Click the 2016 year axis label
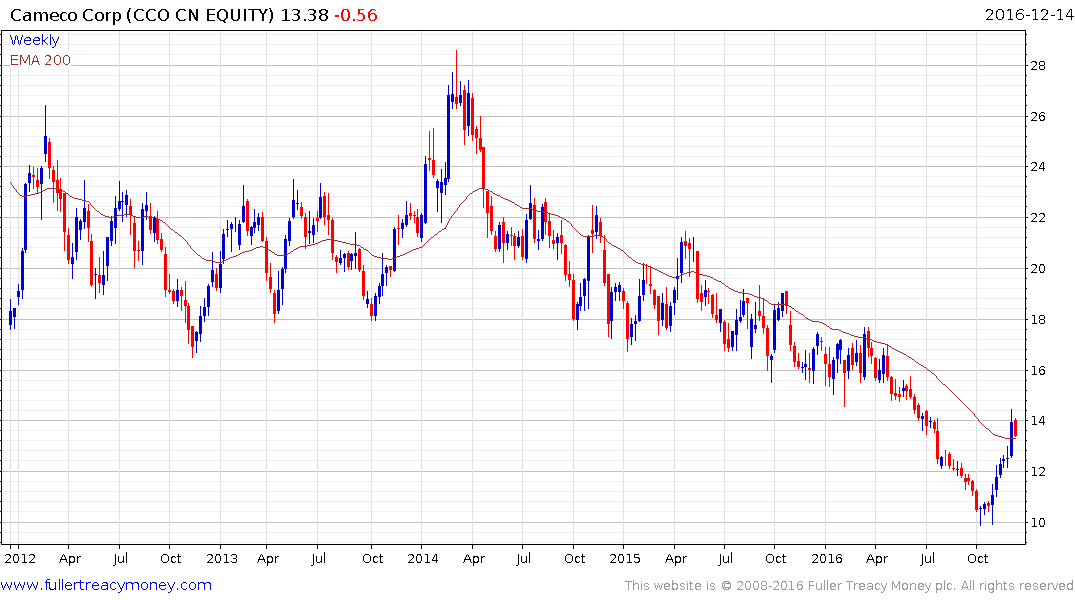 [x=827, y=558]
